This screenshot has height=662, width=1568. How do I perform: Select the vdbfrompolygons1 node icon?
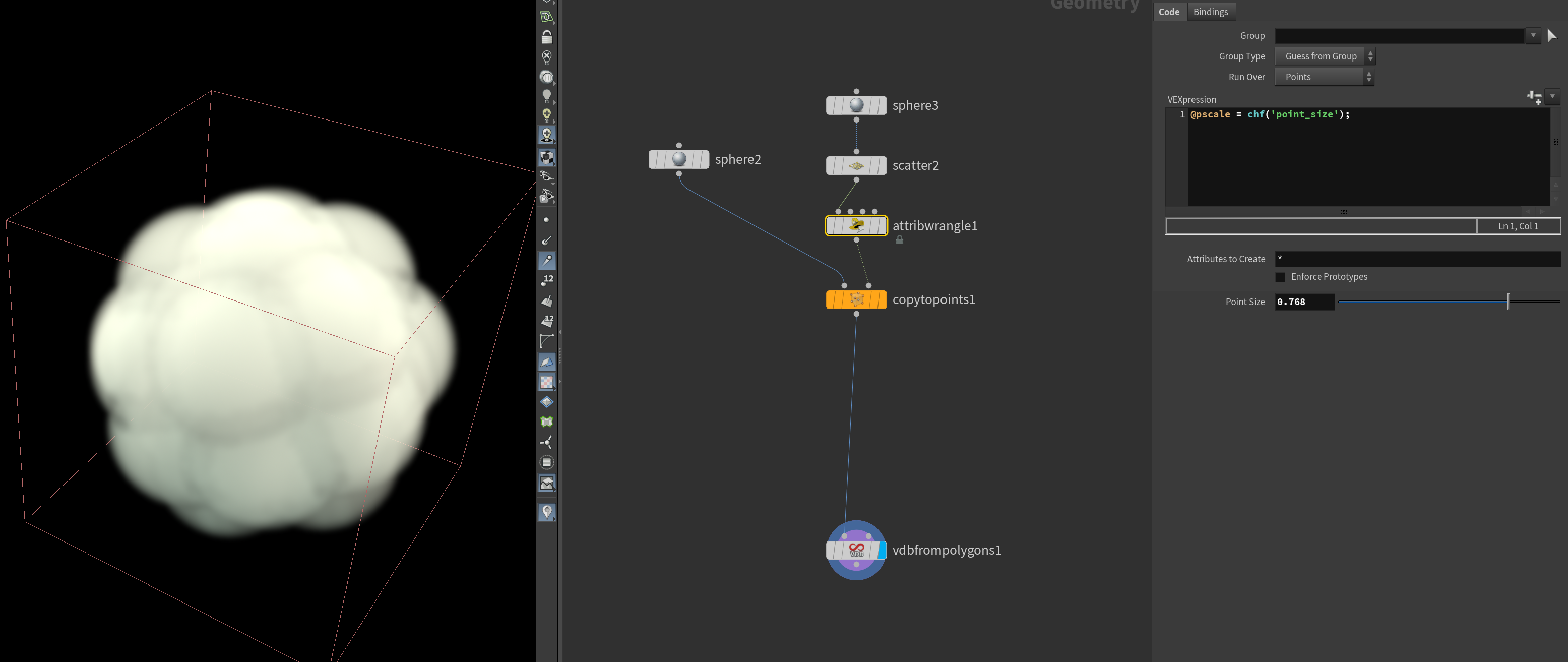[x=856, y=550]
